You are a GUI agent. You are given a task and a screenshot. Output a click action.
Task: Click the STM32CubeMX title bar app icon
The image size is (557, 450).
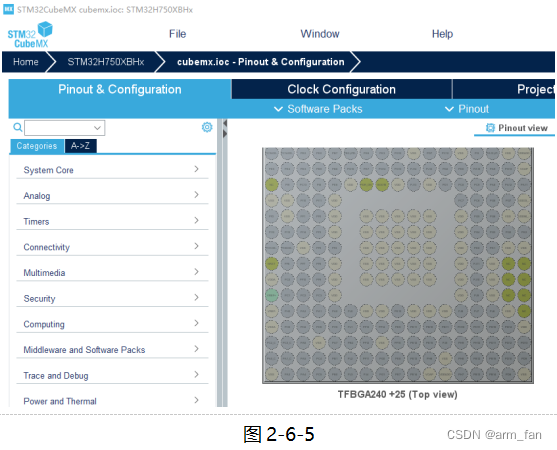(x=8, y=9)
